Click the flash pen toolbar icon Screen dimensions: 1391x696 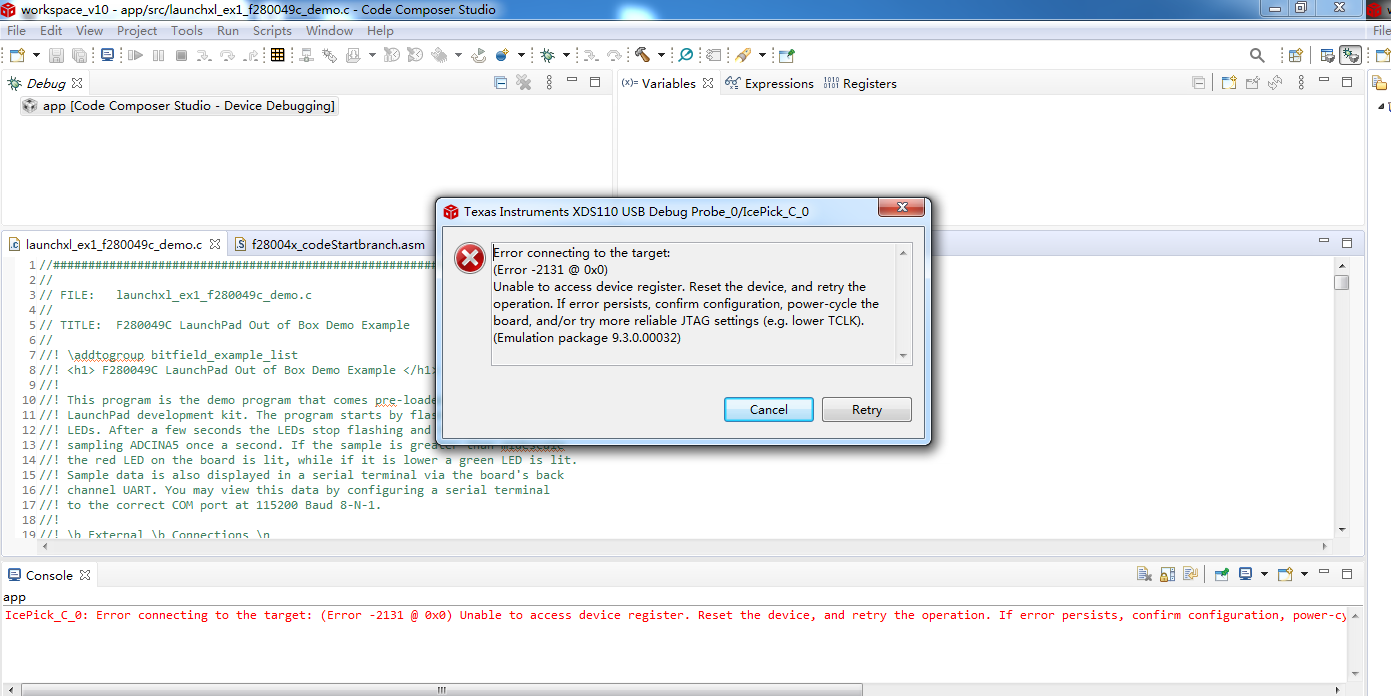click(743, 55)
